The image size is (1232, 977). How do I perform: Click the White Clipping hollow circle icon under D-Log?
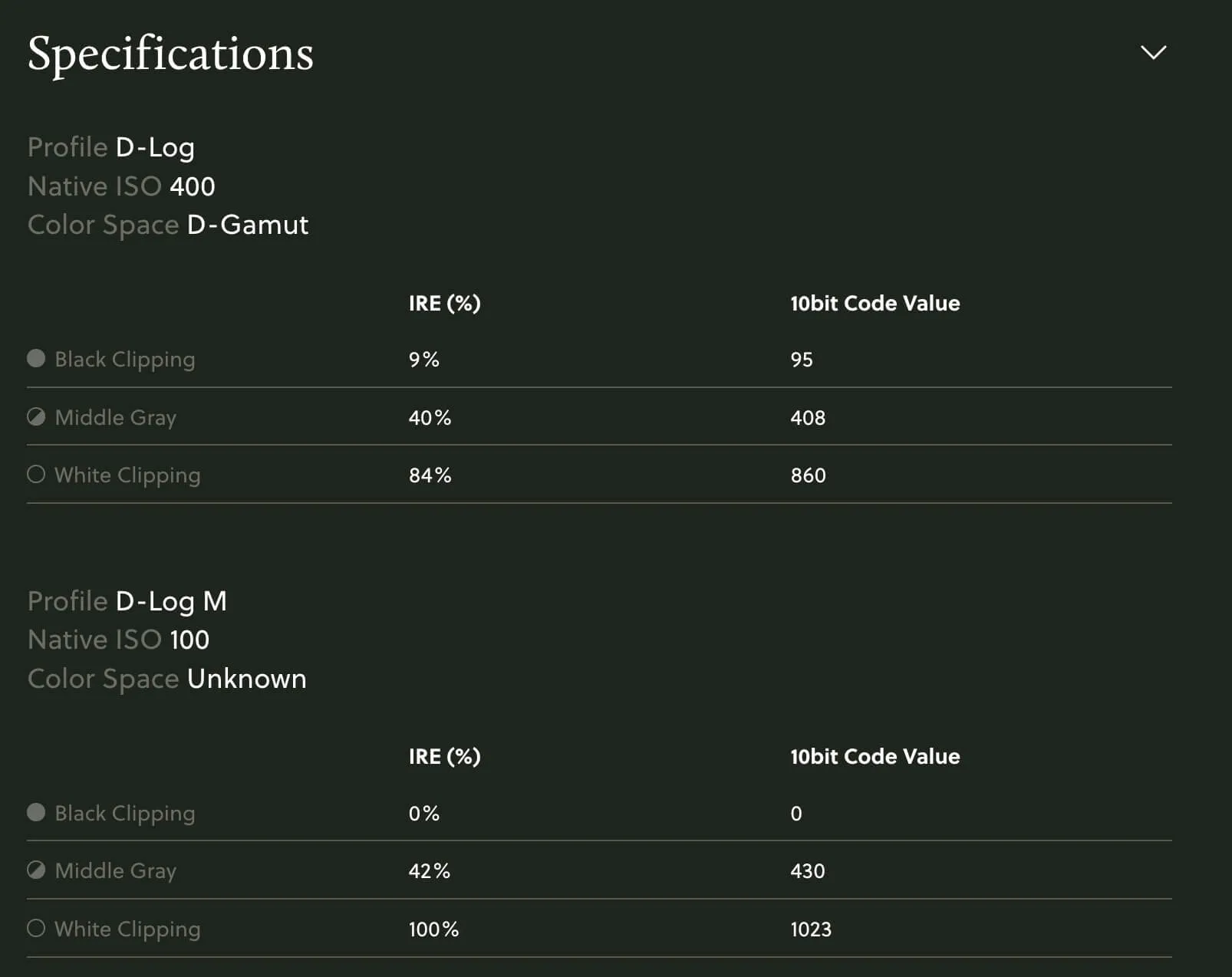(36, 474)
